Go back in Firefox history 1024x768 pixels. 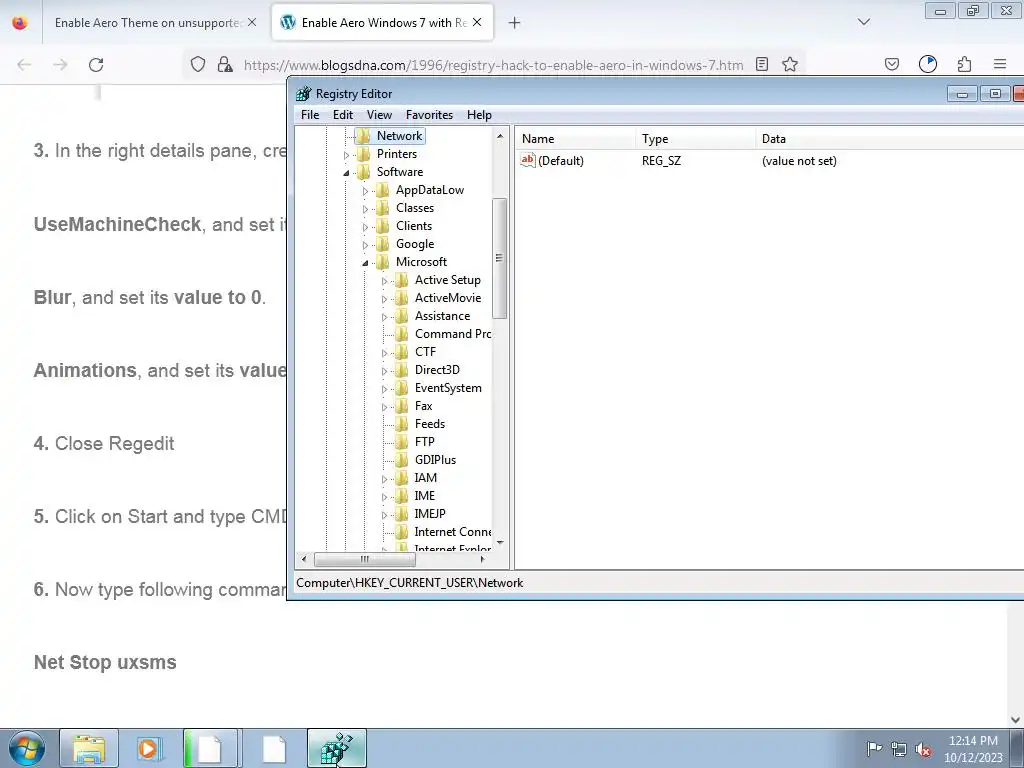pos(24,65)
